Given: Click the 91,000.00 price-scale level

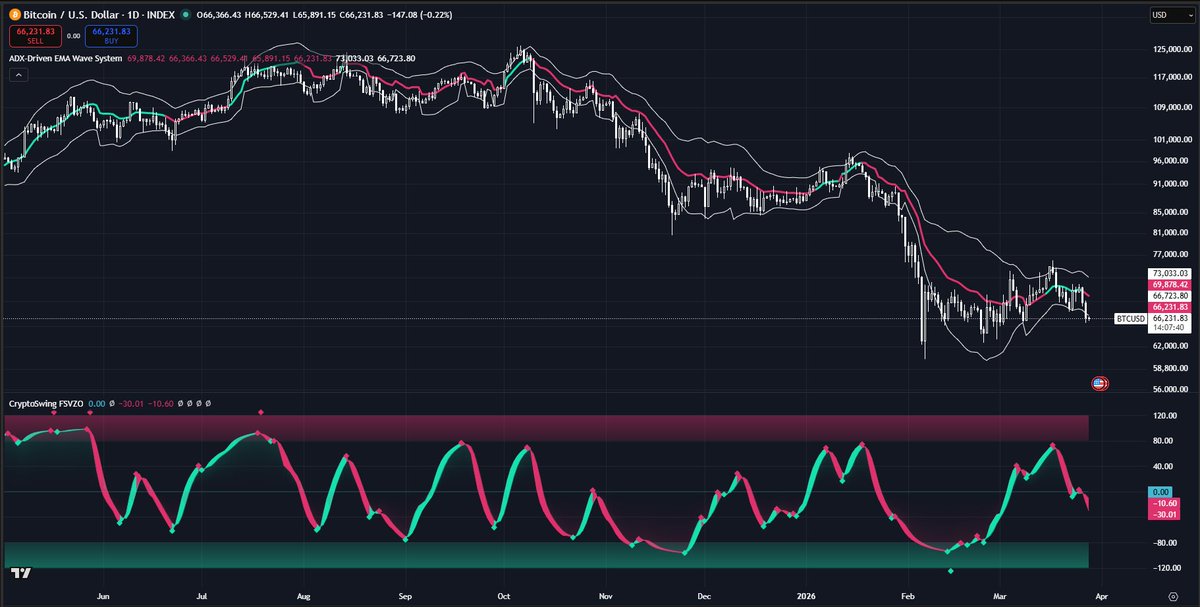Looking at the screenshot, I should click(1170, 184).
